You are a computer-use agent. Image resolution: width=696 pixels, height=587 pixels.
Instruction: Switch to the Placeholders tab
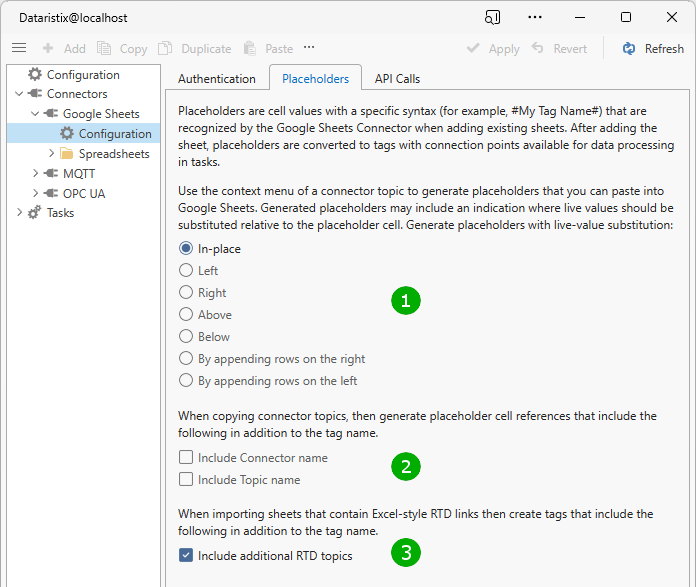pyautogui.click(x=316, y=79)
